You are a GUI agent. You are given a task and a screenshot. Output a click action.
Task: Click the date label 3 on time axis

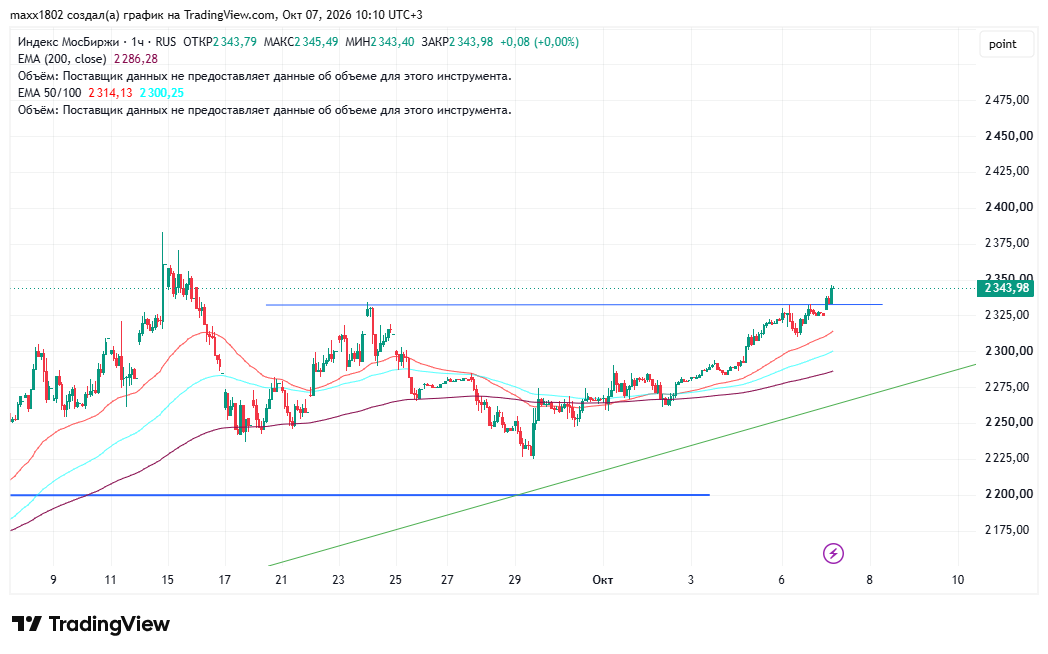(x=691, y=580)
